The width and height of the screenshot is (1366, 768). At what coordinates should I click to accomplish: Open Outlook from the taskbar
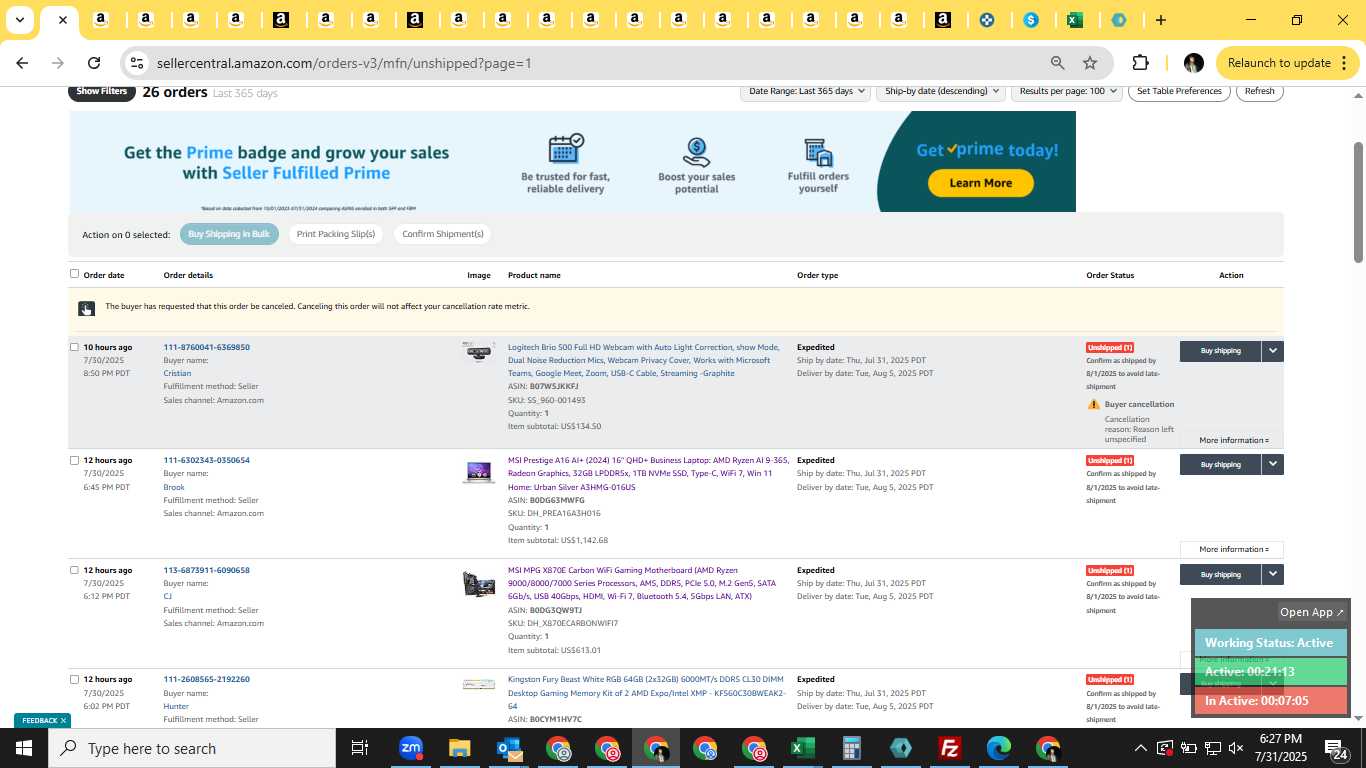pyautogui.click(x=509, y=748)
